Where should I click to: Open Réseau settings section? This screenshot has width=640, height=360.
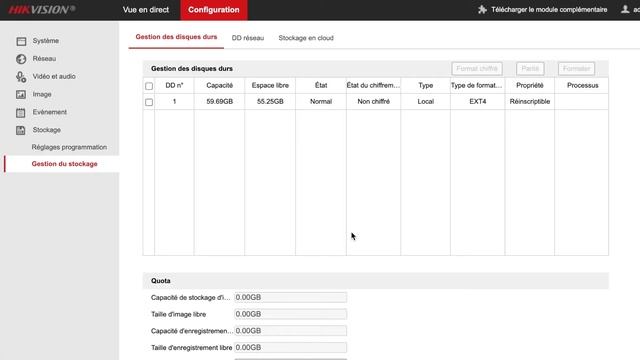44,59
